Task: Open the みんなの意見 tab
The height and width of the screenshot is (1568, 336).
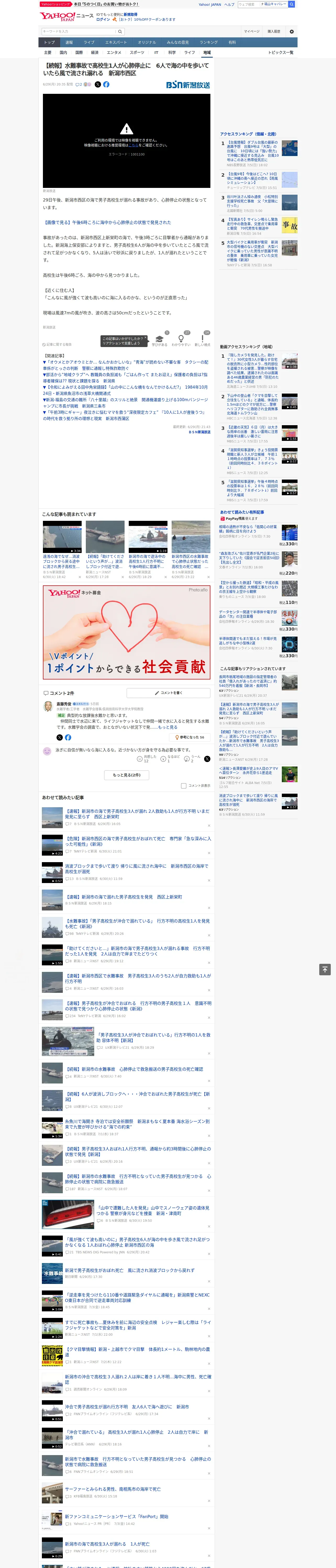Action: coord(177,43)
